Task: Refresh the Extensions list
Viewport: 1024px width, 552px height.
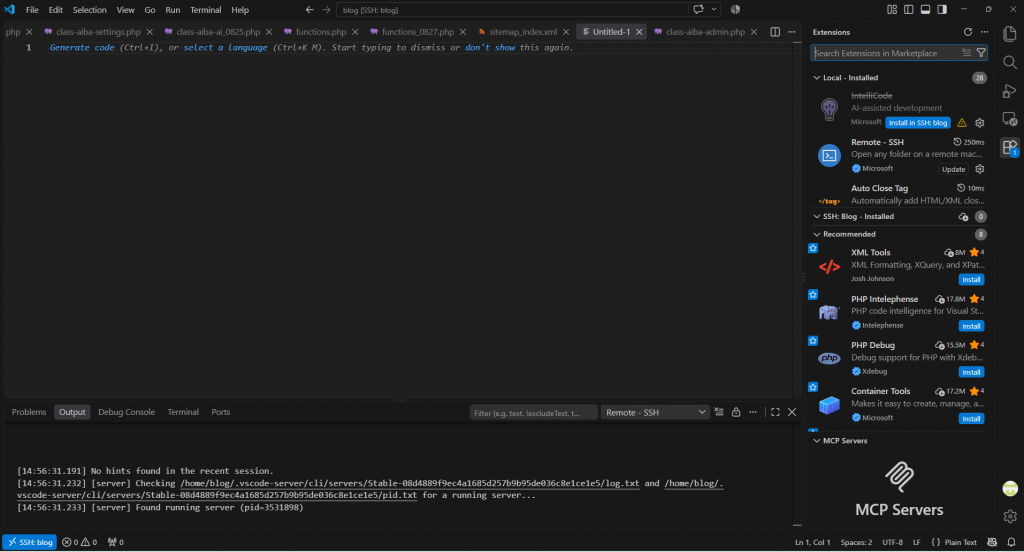Action: 968,32
